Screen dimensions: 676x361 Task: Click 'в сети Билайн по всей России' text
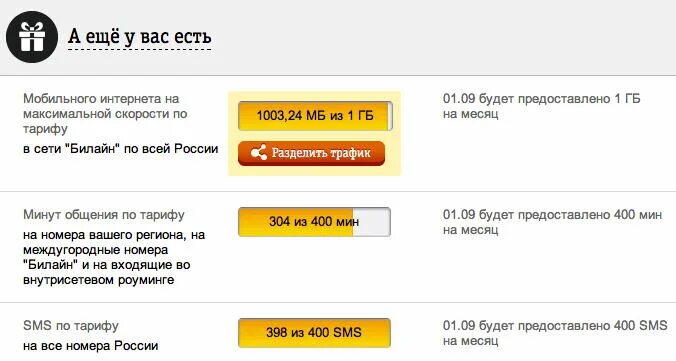(x=121, y=149)
